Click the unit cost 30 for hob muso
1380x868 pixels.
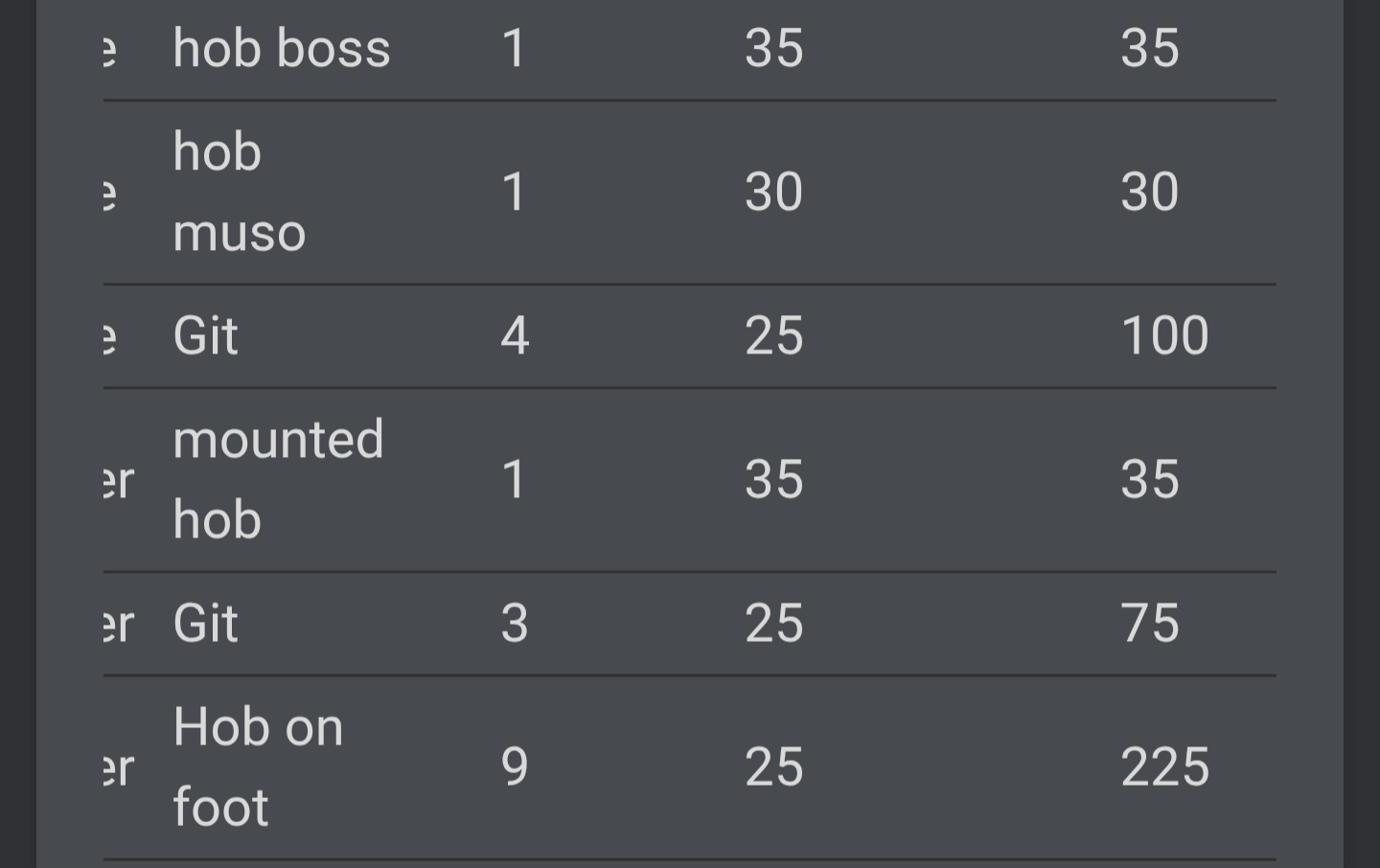(x=773, y=192)
